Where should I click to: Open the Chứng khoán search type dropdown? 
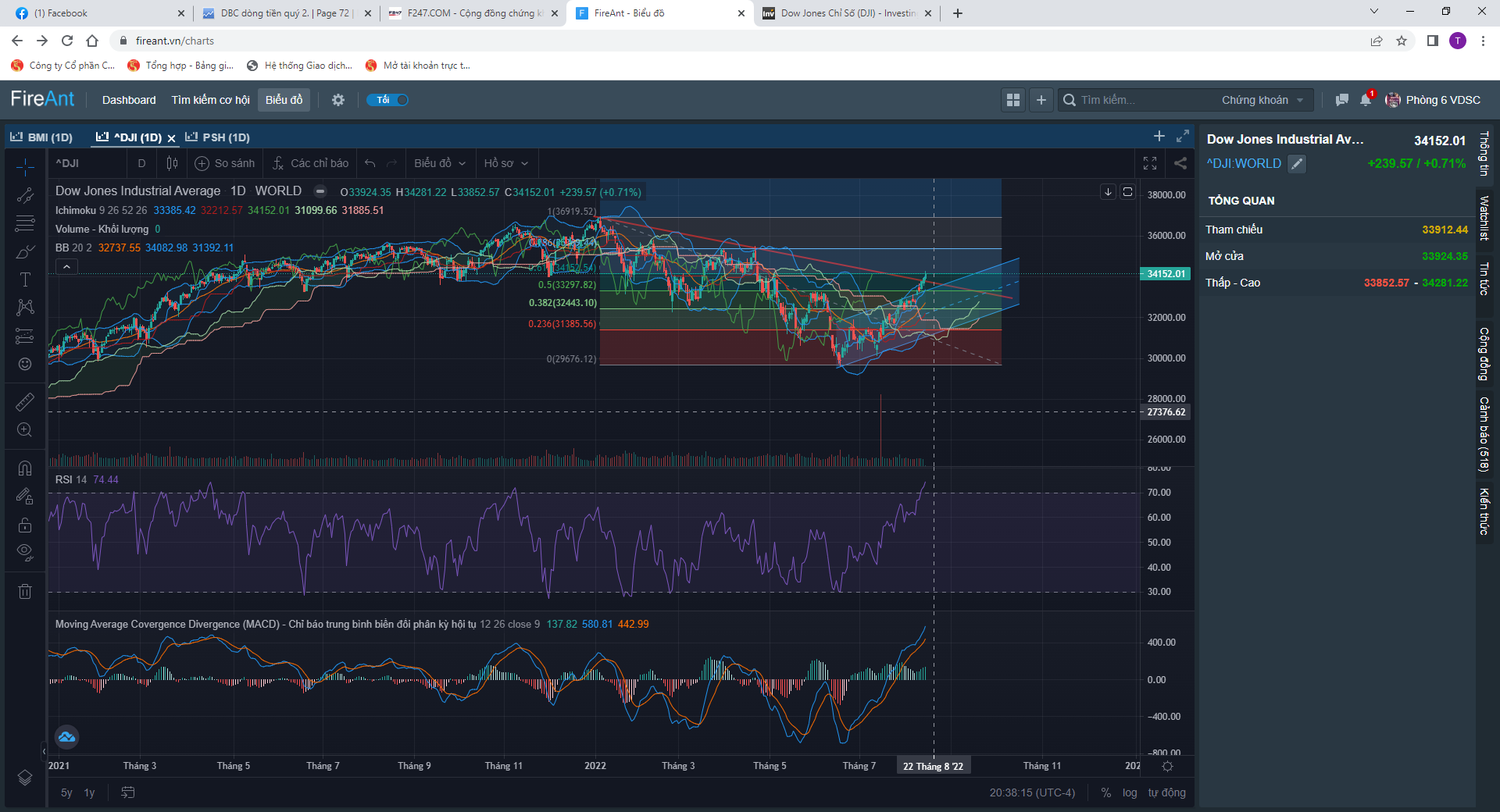click(x=1262, y=100)
